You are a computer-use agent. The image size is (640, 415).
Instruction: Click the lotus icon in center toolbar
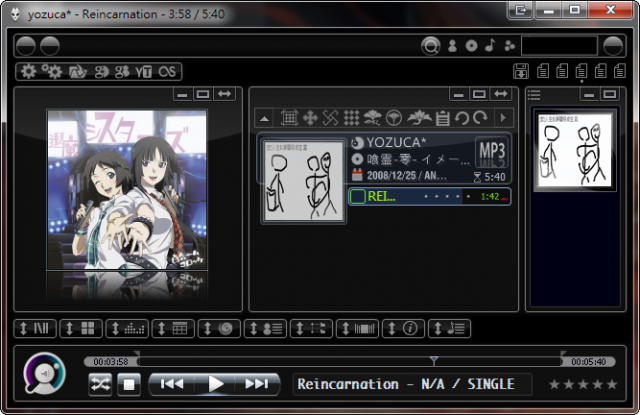pos(419,118)
